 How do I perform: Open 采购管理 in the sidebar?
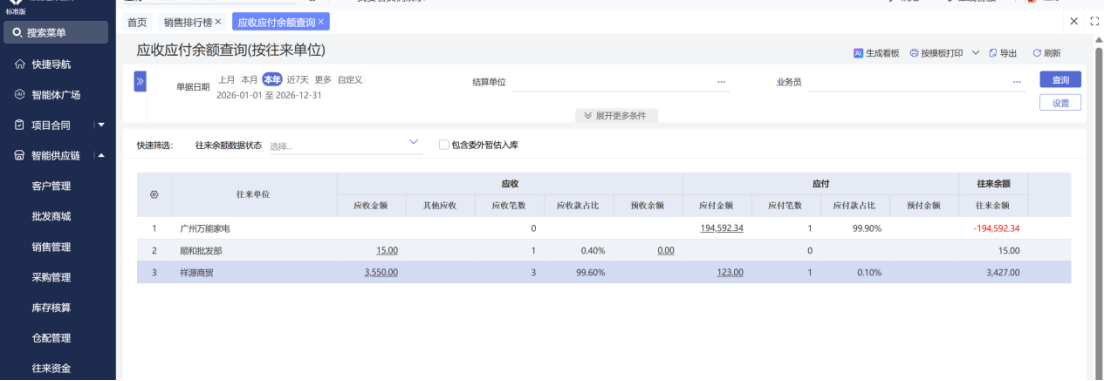51,277
